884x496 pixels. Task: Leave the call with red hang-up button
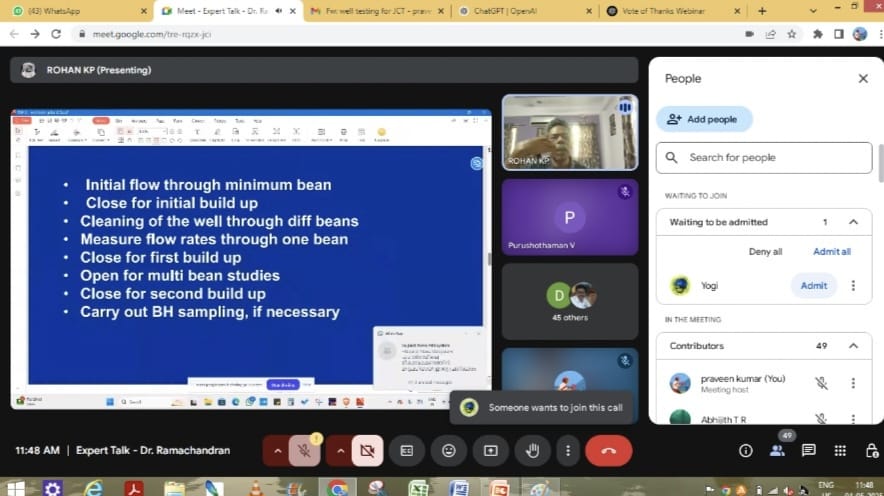pyautogui.click(x=608, y=451)
